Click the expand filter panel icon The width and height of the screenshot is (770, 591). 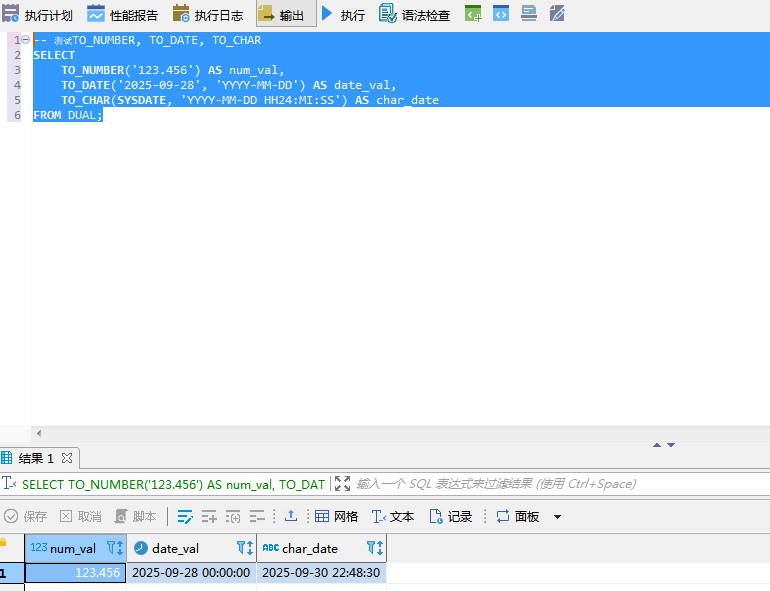click(x=343, y=484)
